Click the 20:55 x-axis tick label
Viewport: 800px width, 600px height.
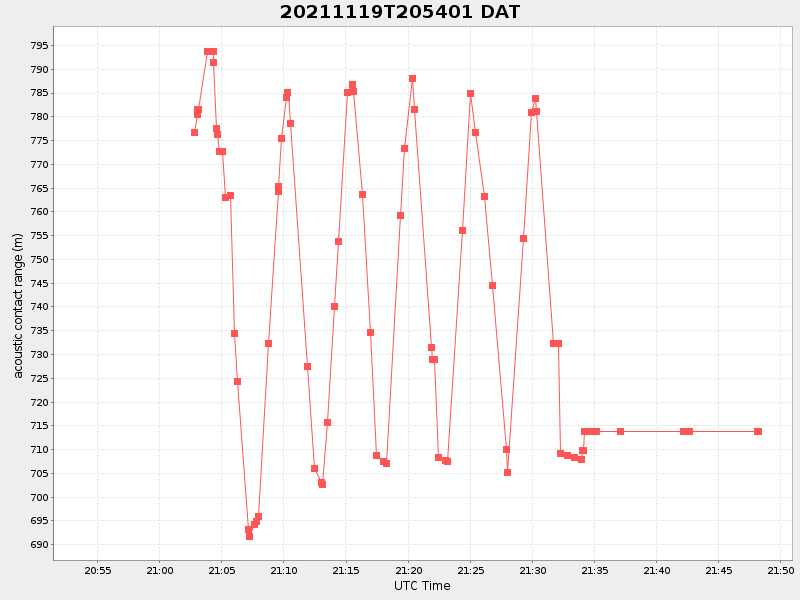pyautogui.click(x=97, y=571)
